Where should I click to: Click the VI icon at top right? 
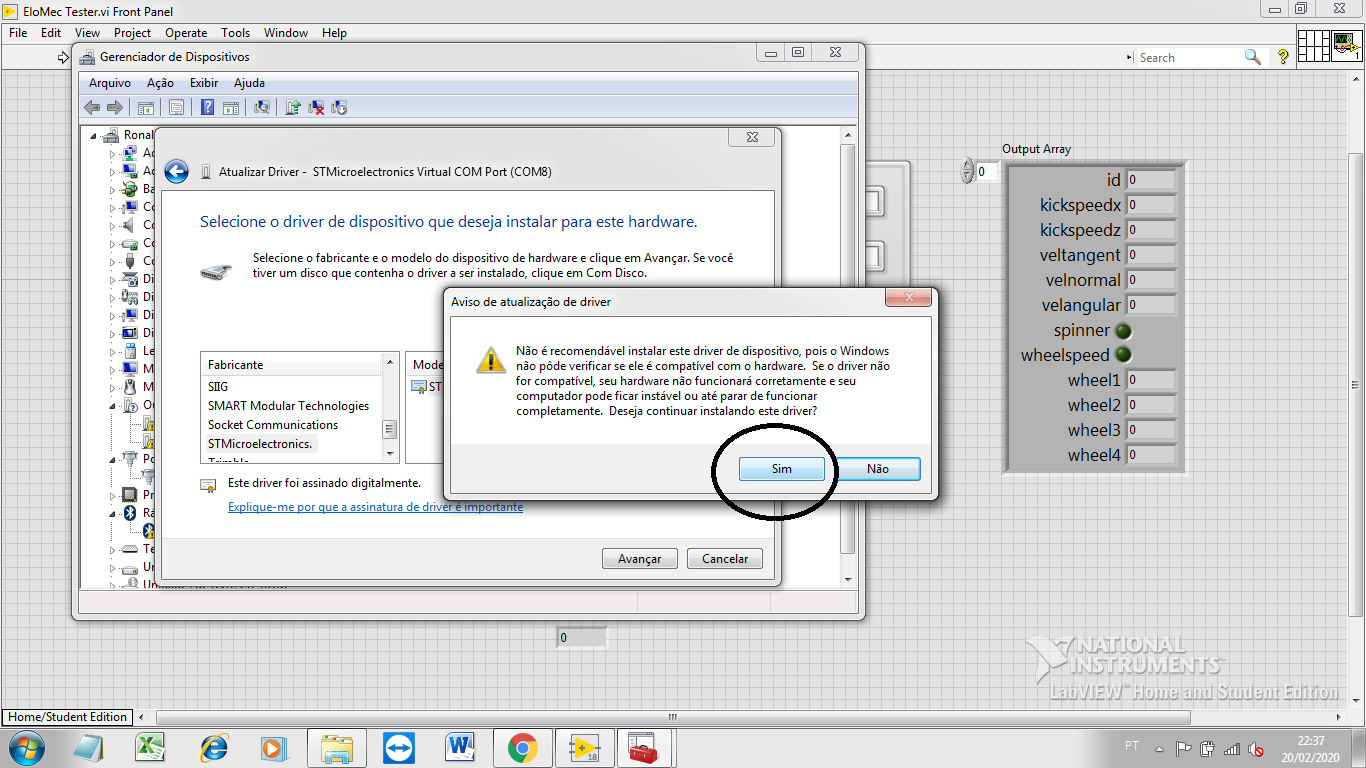pos(1346,46)
